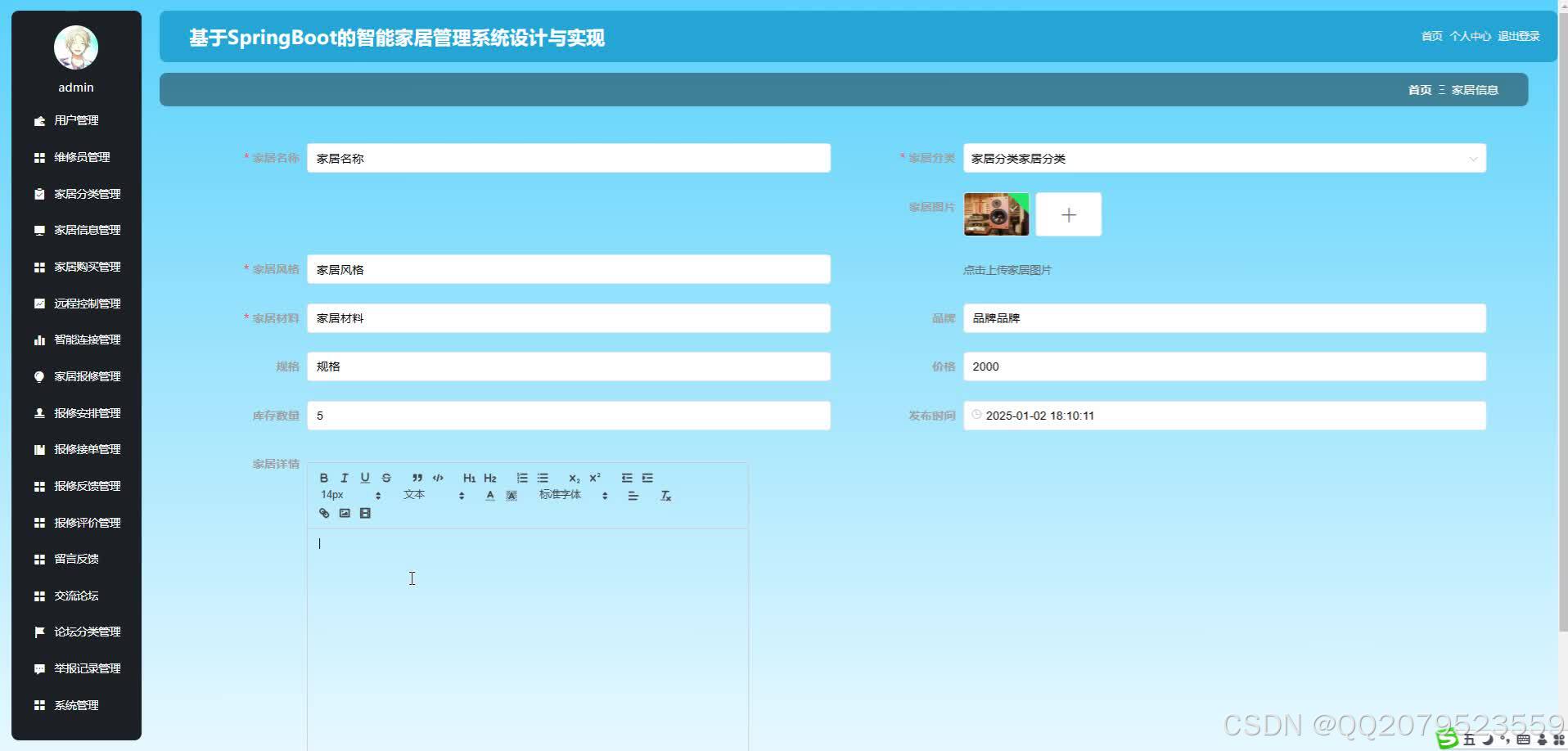Toggle strikethrough formatting in the editor

386,478
